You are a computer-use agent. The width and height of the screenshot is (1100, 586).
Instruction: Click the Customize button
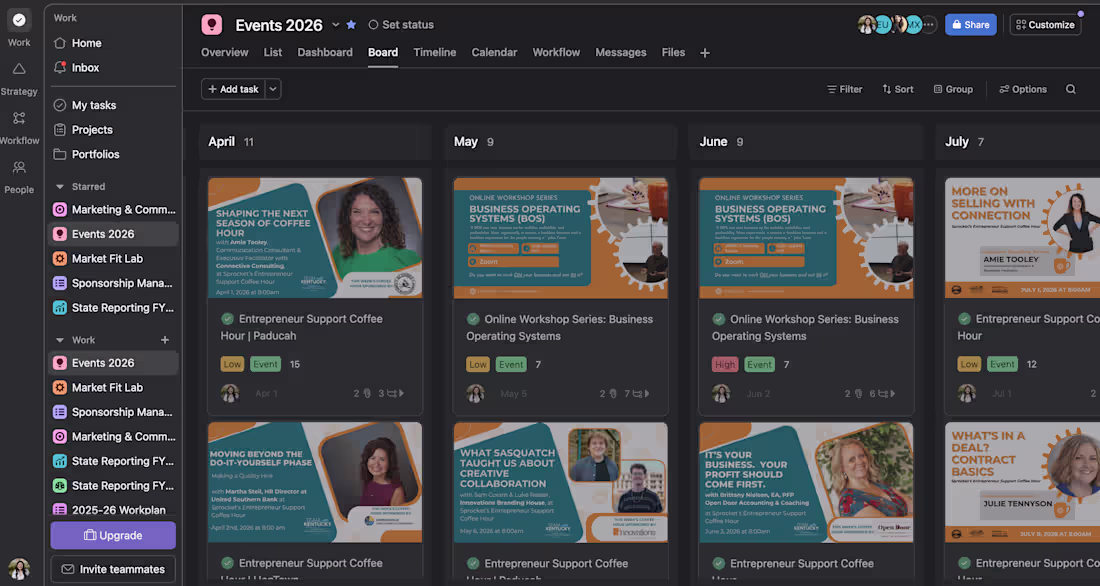click(x=1045, y=25)
